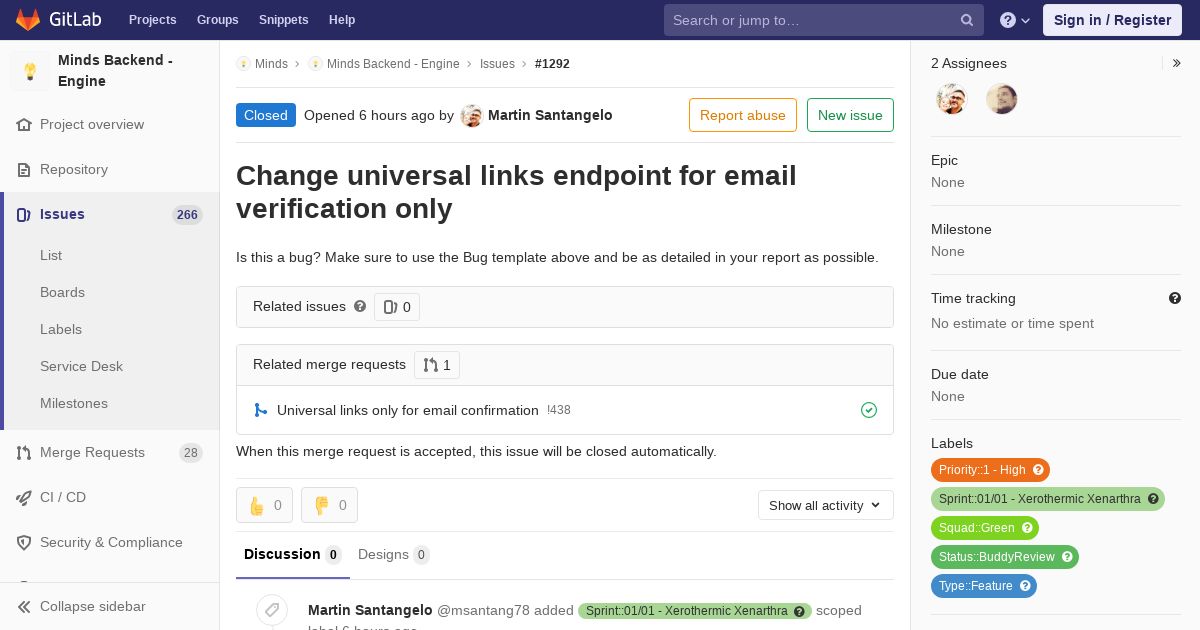This screenshot has height=630, width=1200.
Task: Click the Related issues count badge
Action: [397, 307]
